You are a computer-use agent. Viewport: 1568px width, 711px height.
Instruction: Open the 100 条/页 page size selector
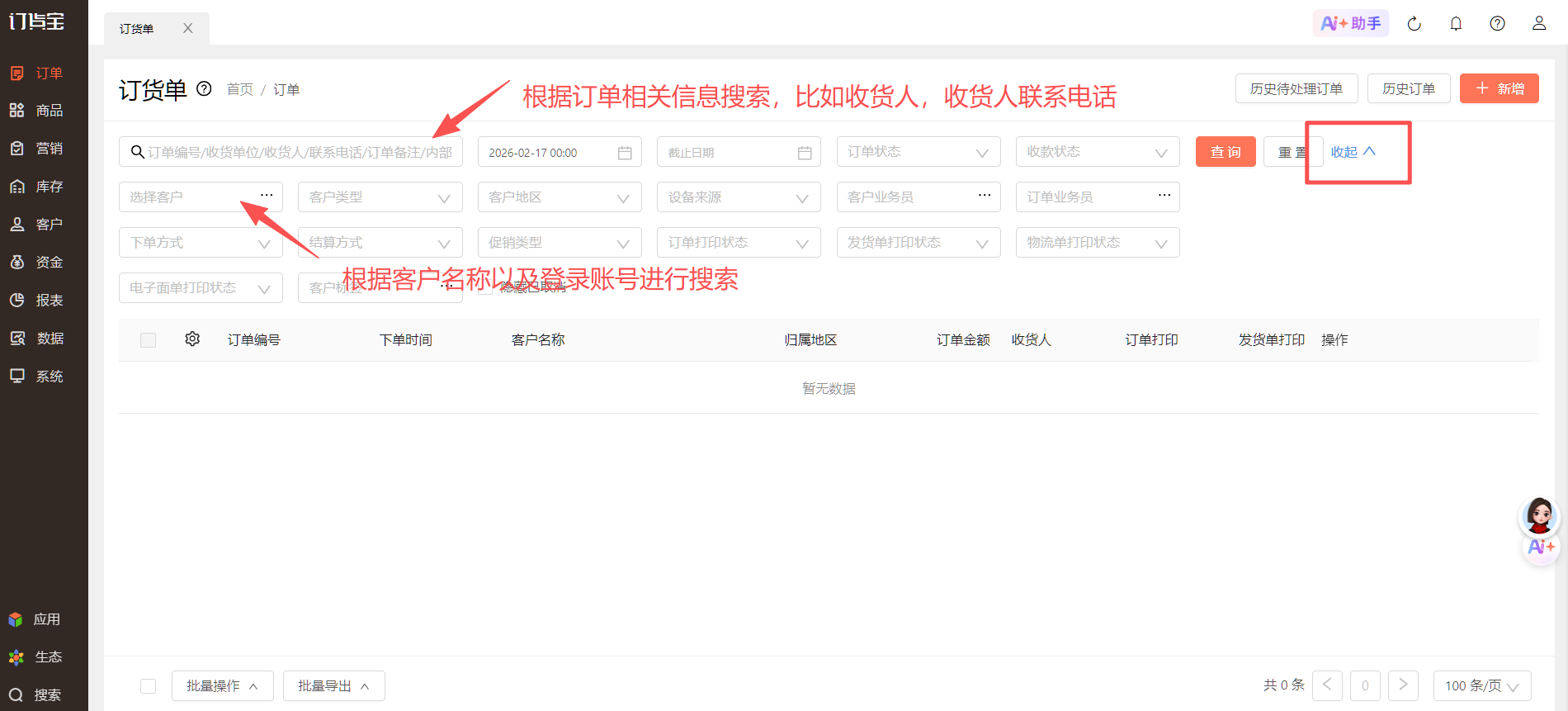click(x=1482, y=686)
